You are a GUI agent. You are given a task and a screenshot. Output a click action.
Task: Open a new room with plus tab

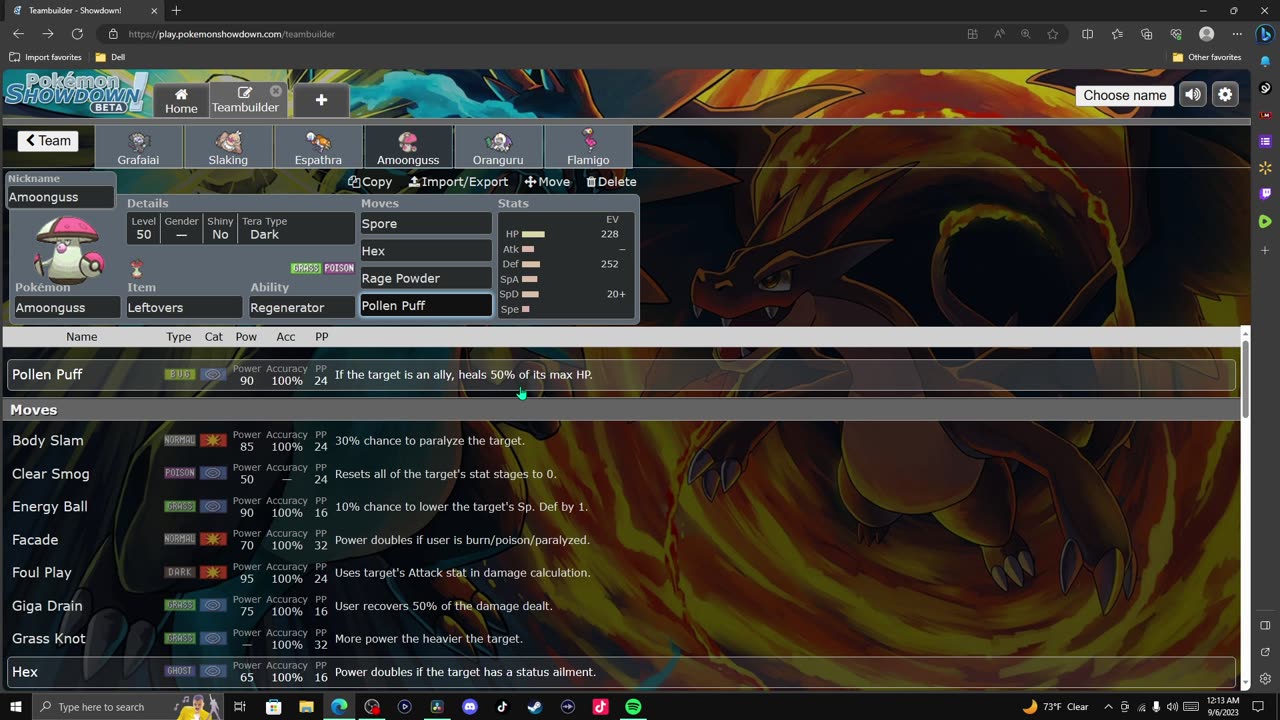[x=321, y=100]
